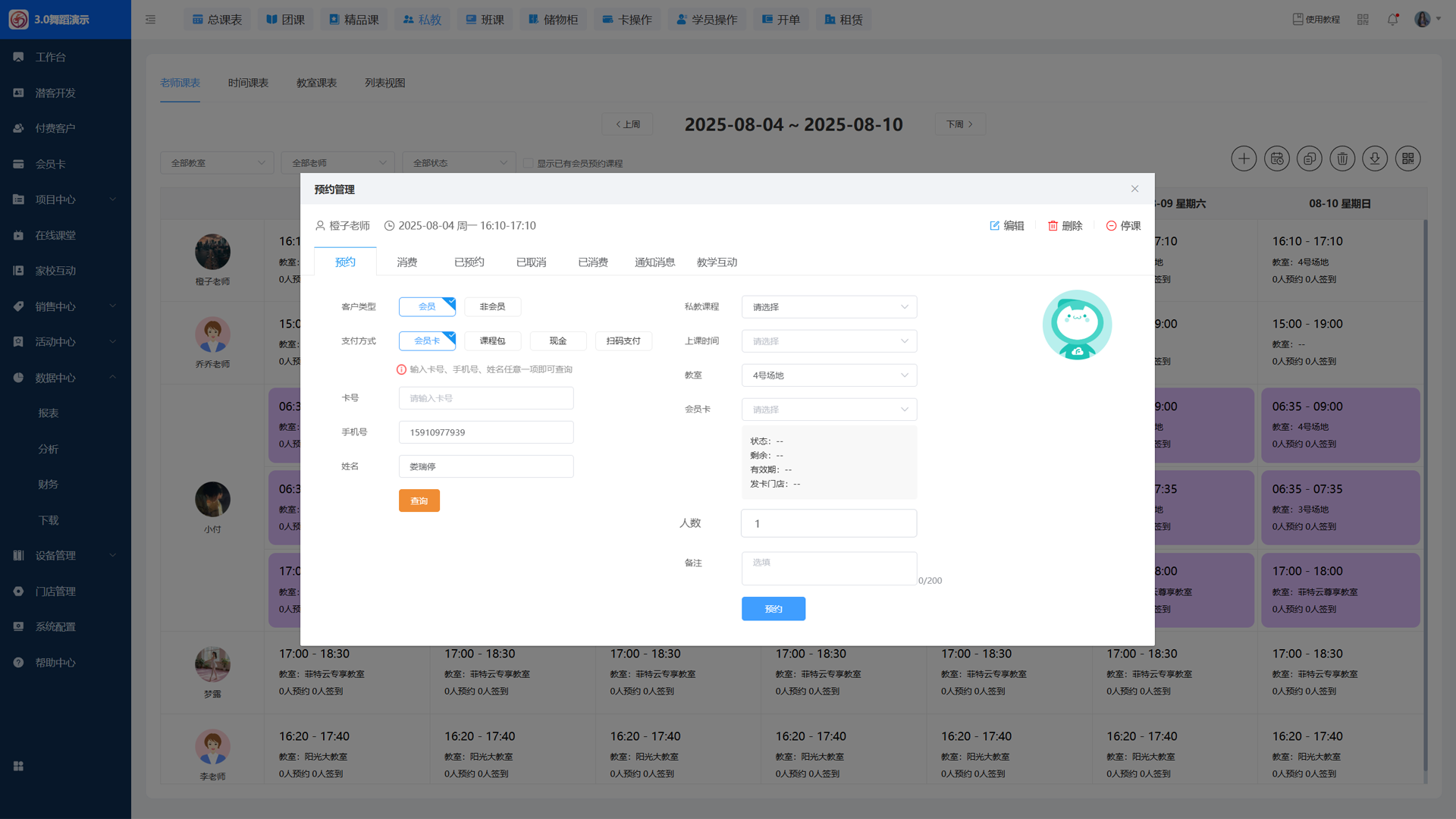Click the mascot robot avatar
Screen dimensions: 1456x819
(x=1077, y=325)
